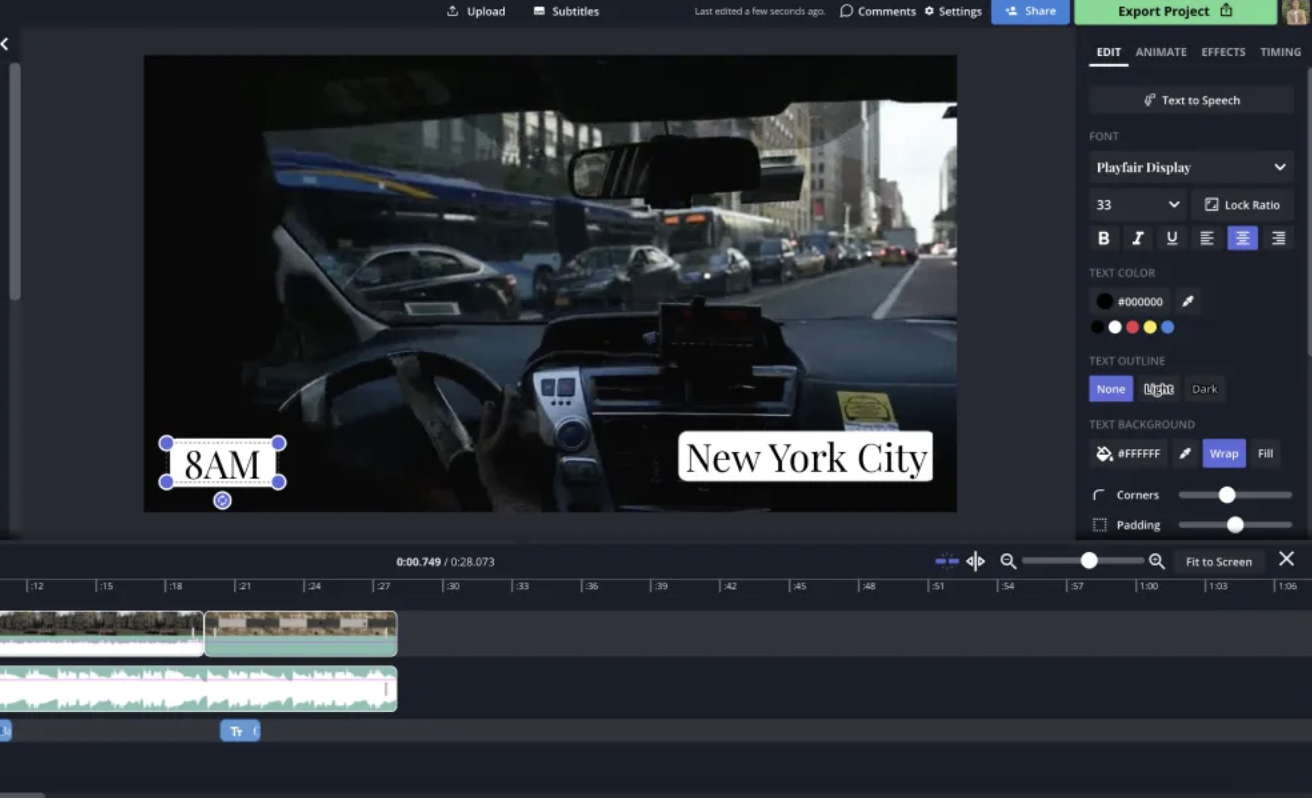Split the clip at the playhead
The height and width of the screenshot is (798, 1312).
tap(975, 561)
